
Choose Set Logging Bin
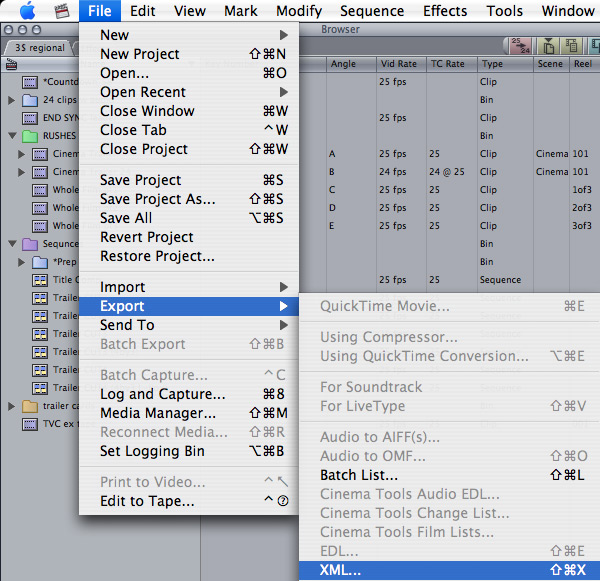click(x=189, y=451)
